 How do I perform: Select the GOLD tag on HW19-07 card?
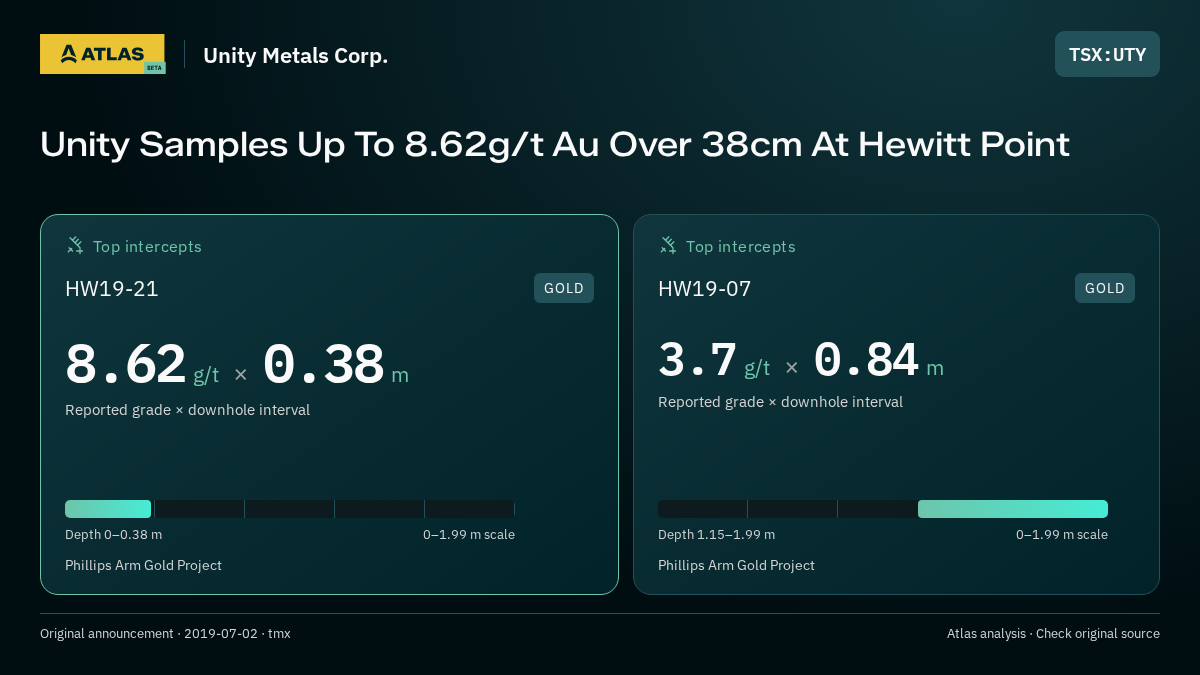click(1105, 288)
